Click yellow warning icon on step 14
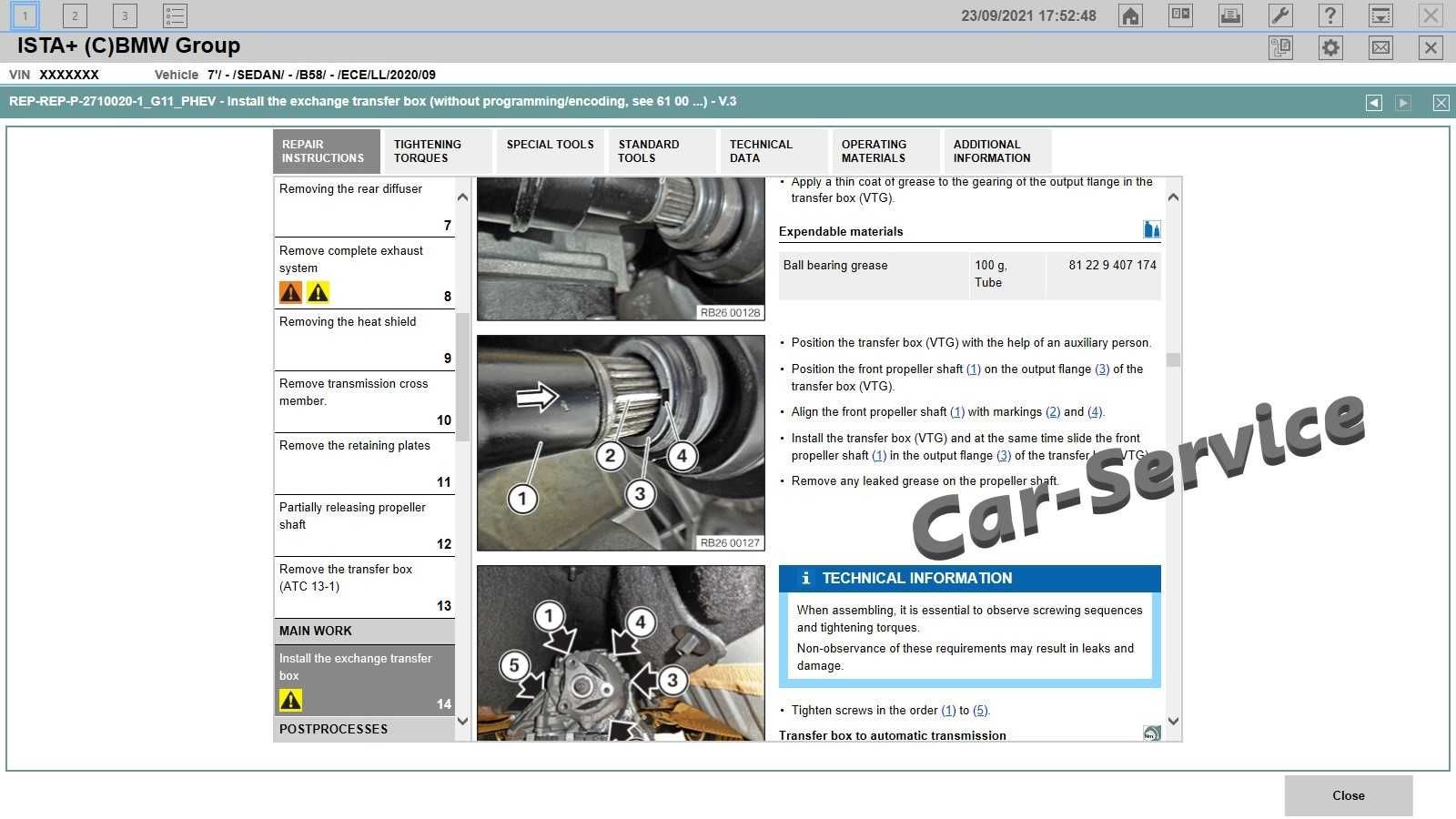The width and height of the screenshot is (1456, 819). coord(290,700)
